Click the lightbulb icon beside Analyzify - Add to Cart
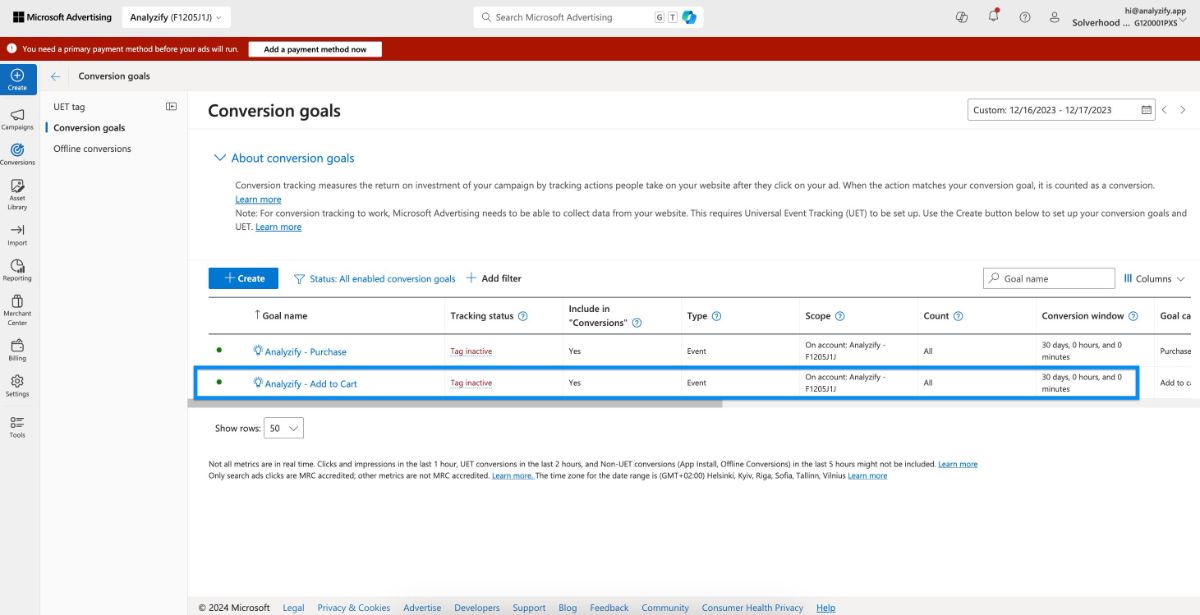1200x615 pixels. click(258, 383)
